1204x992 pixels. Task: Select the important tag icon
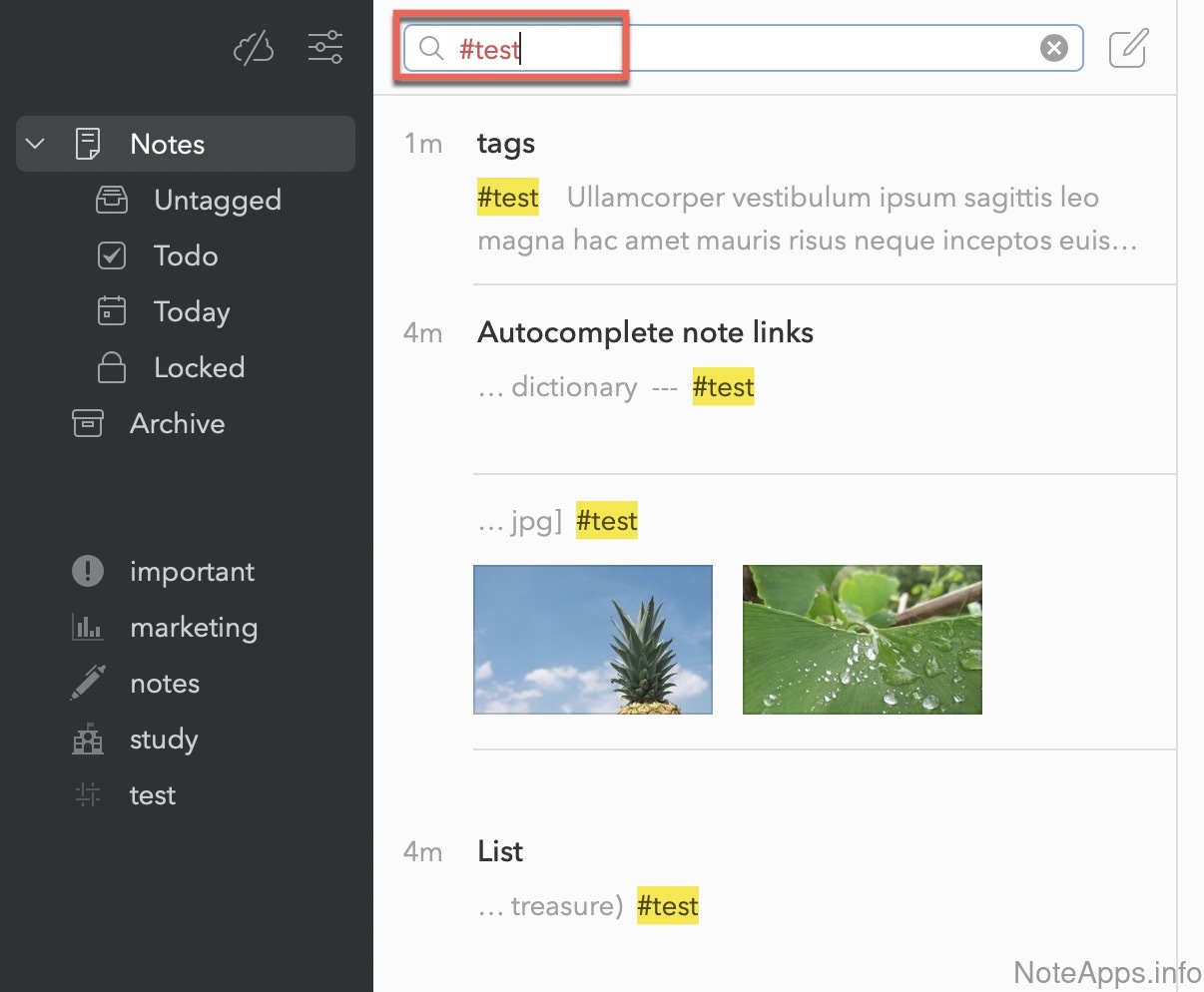88,571
